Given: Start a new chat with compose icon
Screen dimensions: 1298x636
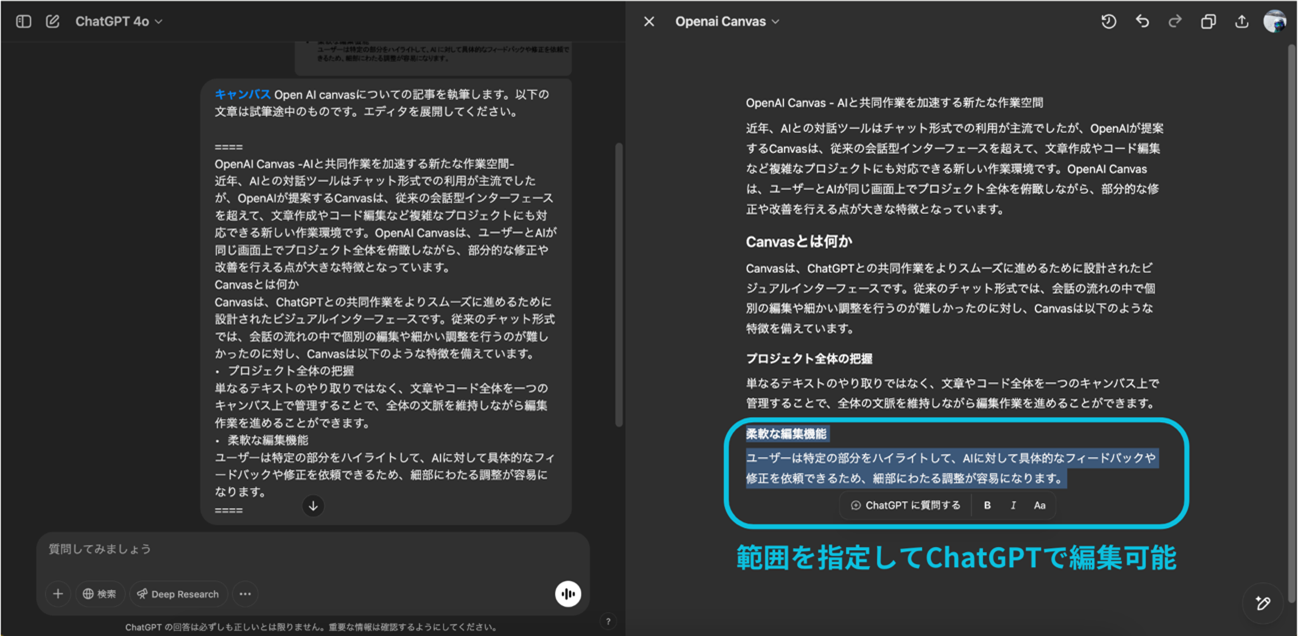Looking at the screenshot, I should coord(53,21).
